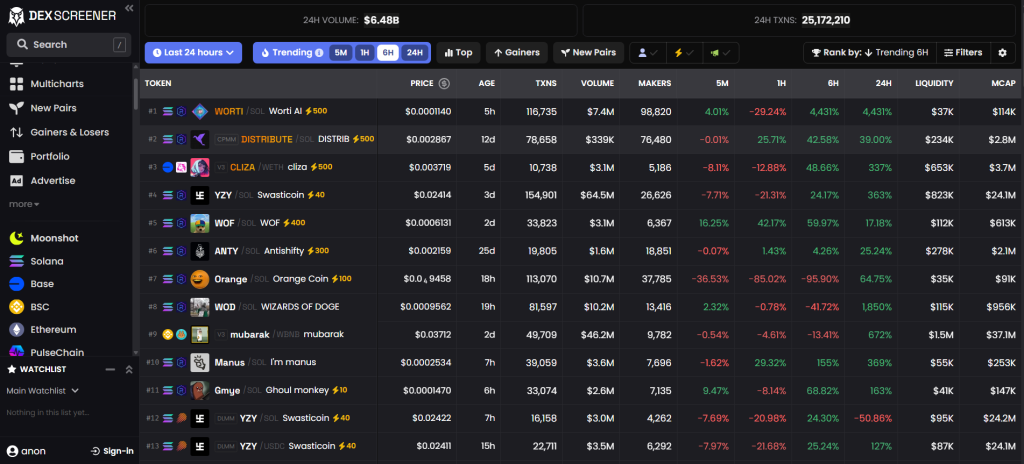Screen dimensions: 1024x464
Task: Click the Gmye Ghoul monkey icon
Action: [x=199, y=390]
